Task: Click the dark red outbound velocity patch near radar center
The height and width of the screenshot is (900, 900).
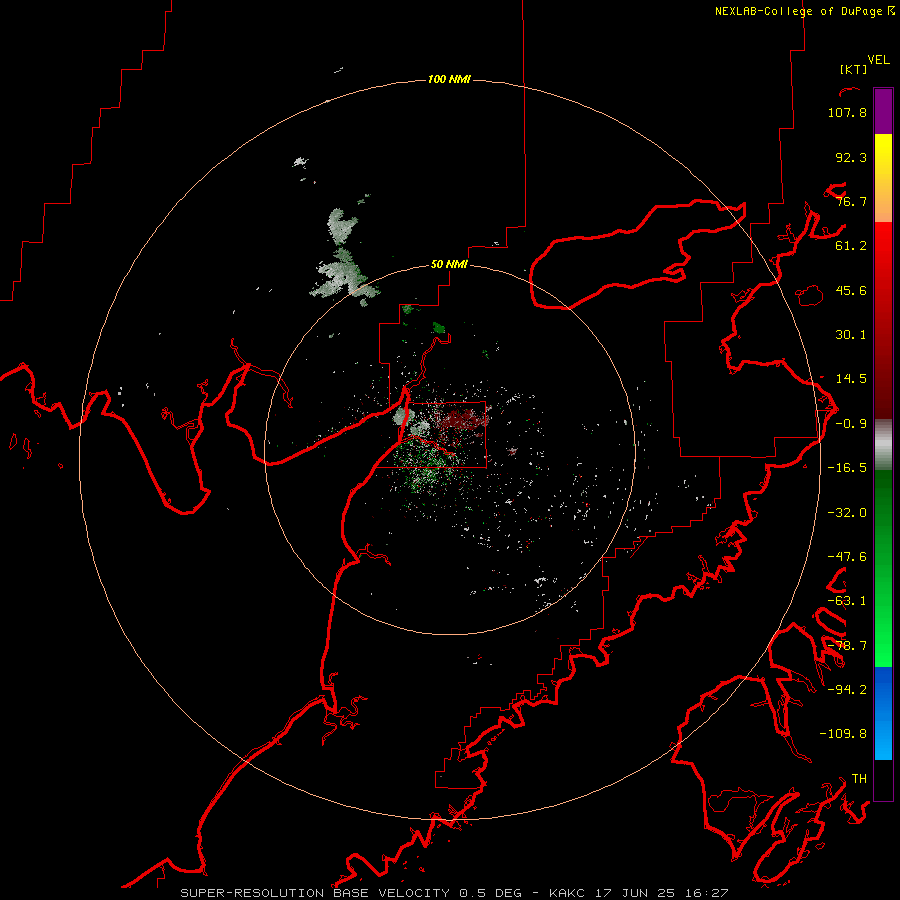Action: (464, 419)
